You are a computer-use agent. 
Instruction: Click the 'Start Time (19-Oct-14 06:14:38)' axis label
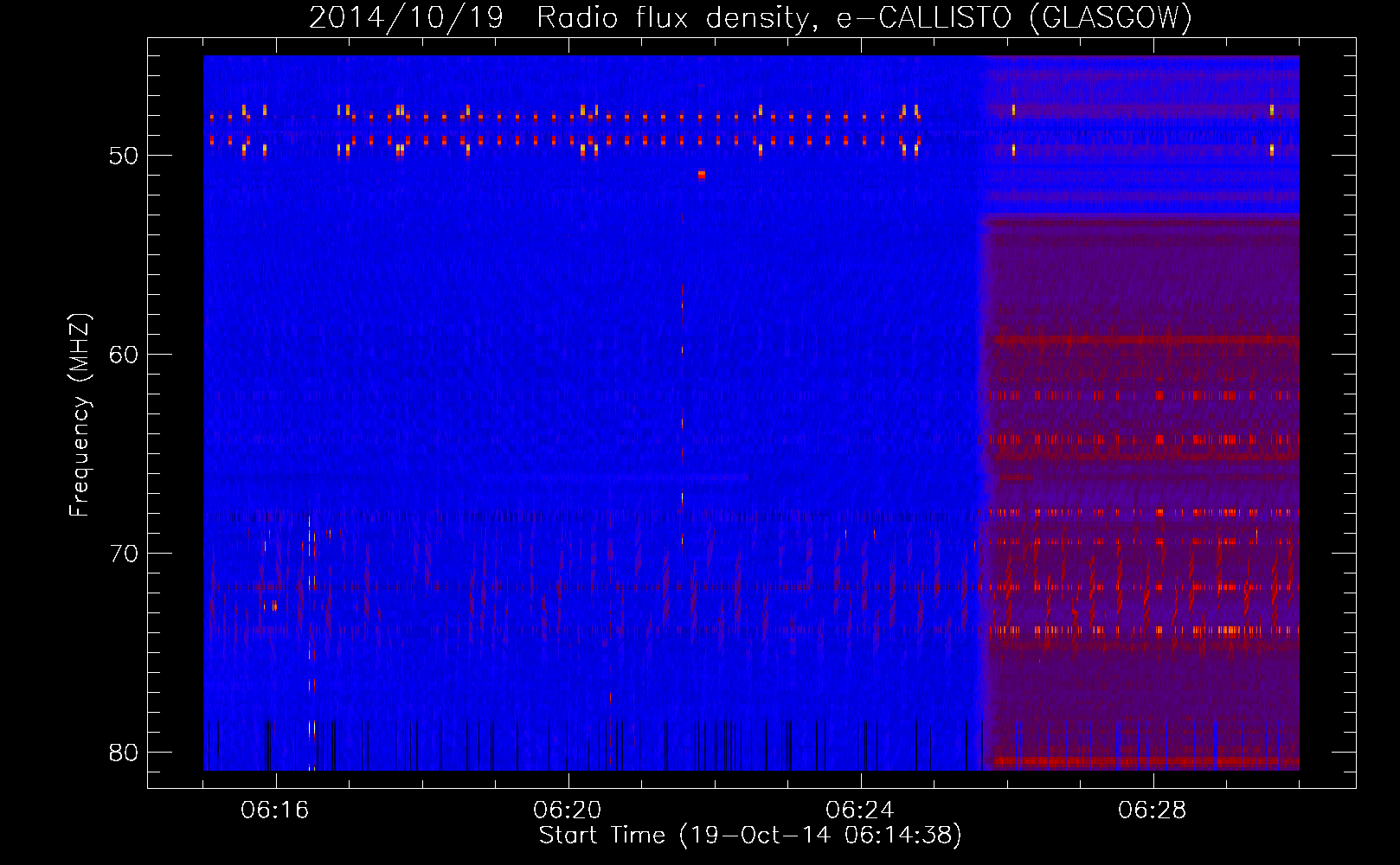click(750, 835)
